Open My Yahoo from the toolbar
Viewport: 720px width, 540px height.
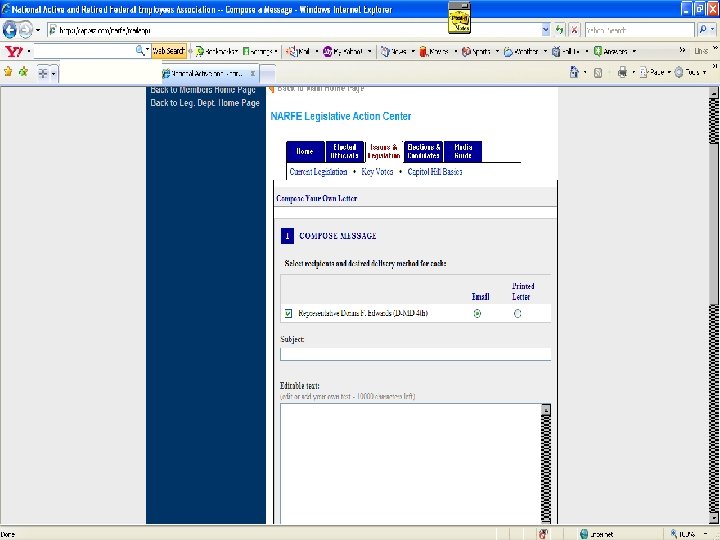pyautogui.click(x=343, y=51)
